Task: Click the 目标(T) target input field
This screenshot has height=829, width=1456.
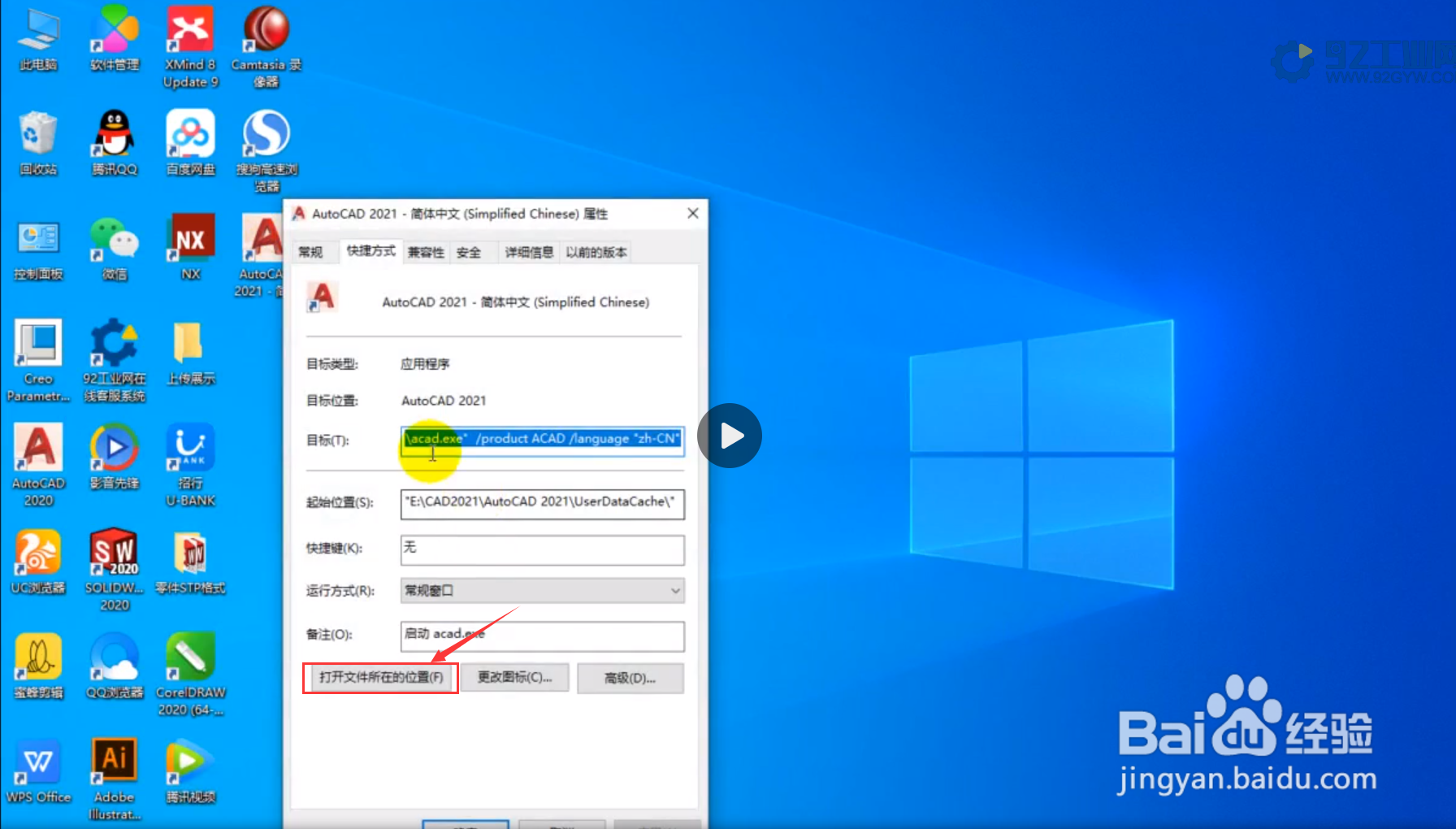Action: click(x=542, y=440)
